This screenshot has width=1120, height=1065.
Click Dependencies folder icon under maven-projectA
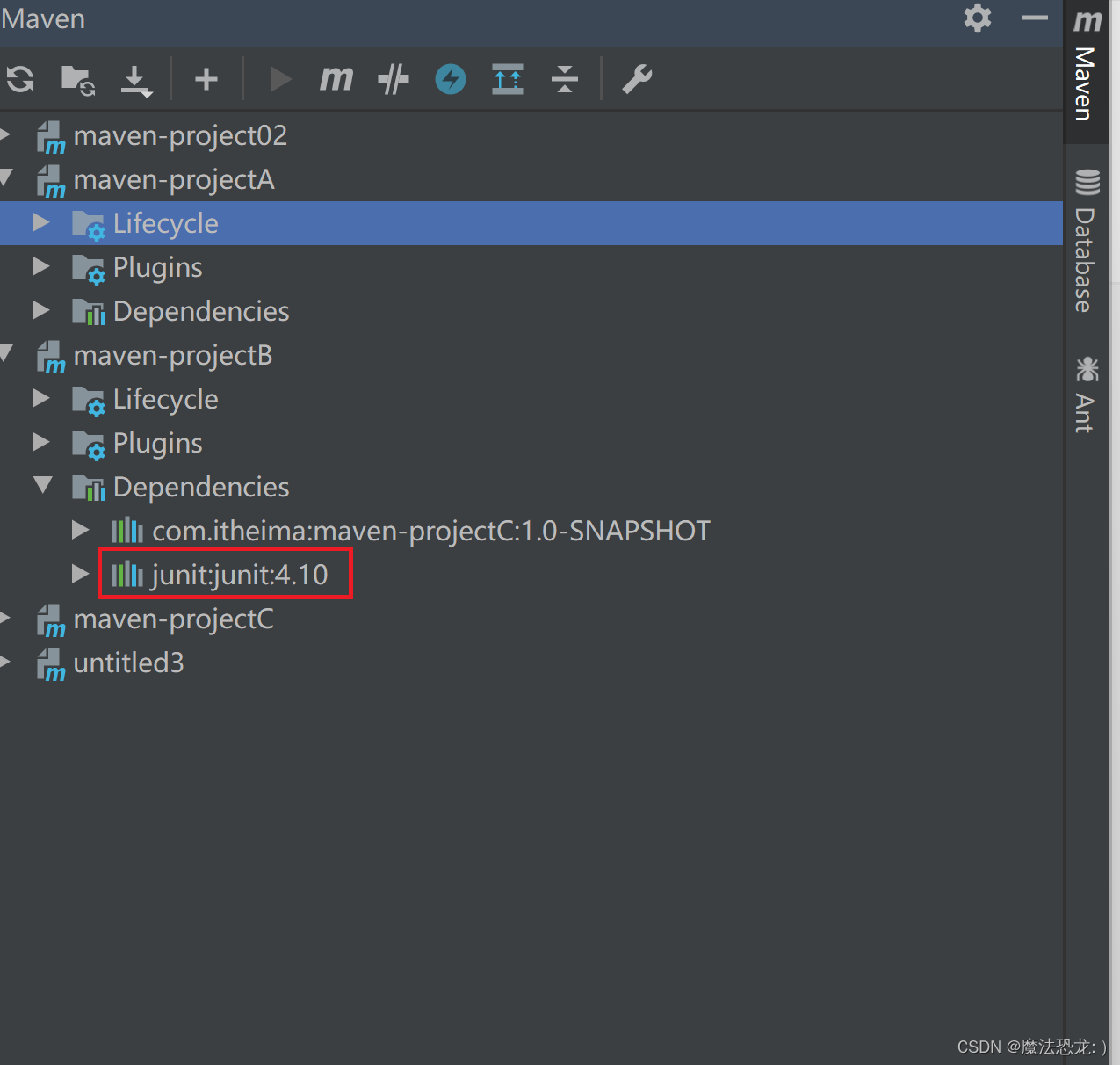(89, 312)
